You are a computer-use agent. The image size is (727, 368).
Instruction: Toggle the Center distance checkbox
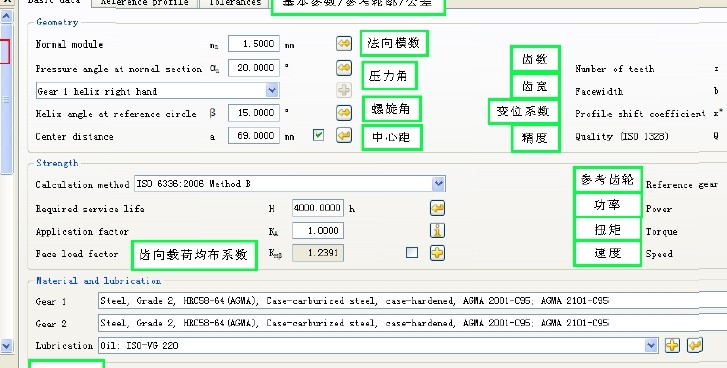tap(319, 135)
